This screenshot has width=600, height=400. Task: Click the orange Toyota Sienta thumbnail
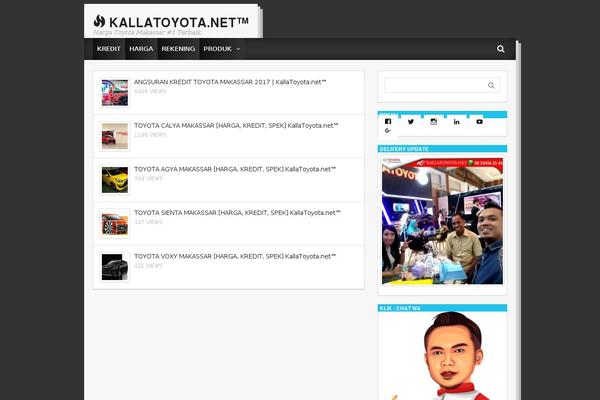coord(115,224)
